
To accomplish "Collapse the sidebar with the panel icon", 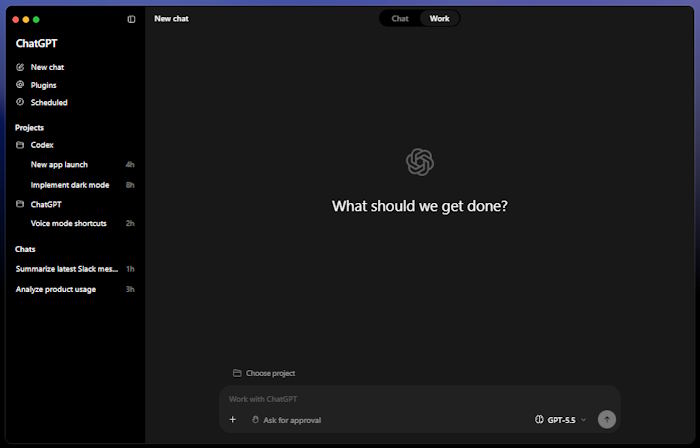I will tap(131, 19).
